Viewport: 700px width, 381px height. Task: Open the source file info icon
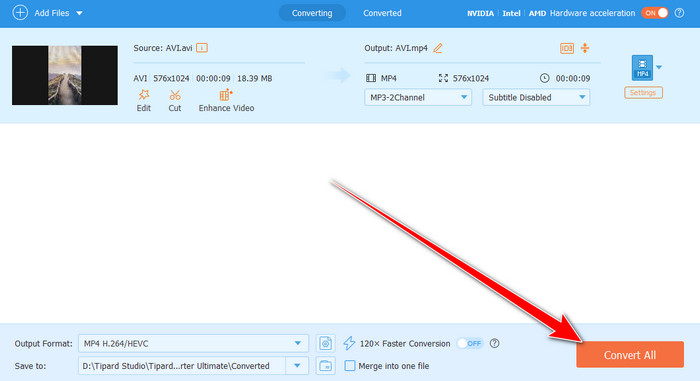(x=202, y=48)
